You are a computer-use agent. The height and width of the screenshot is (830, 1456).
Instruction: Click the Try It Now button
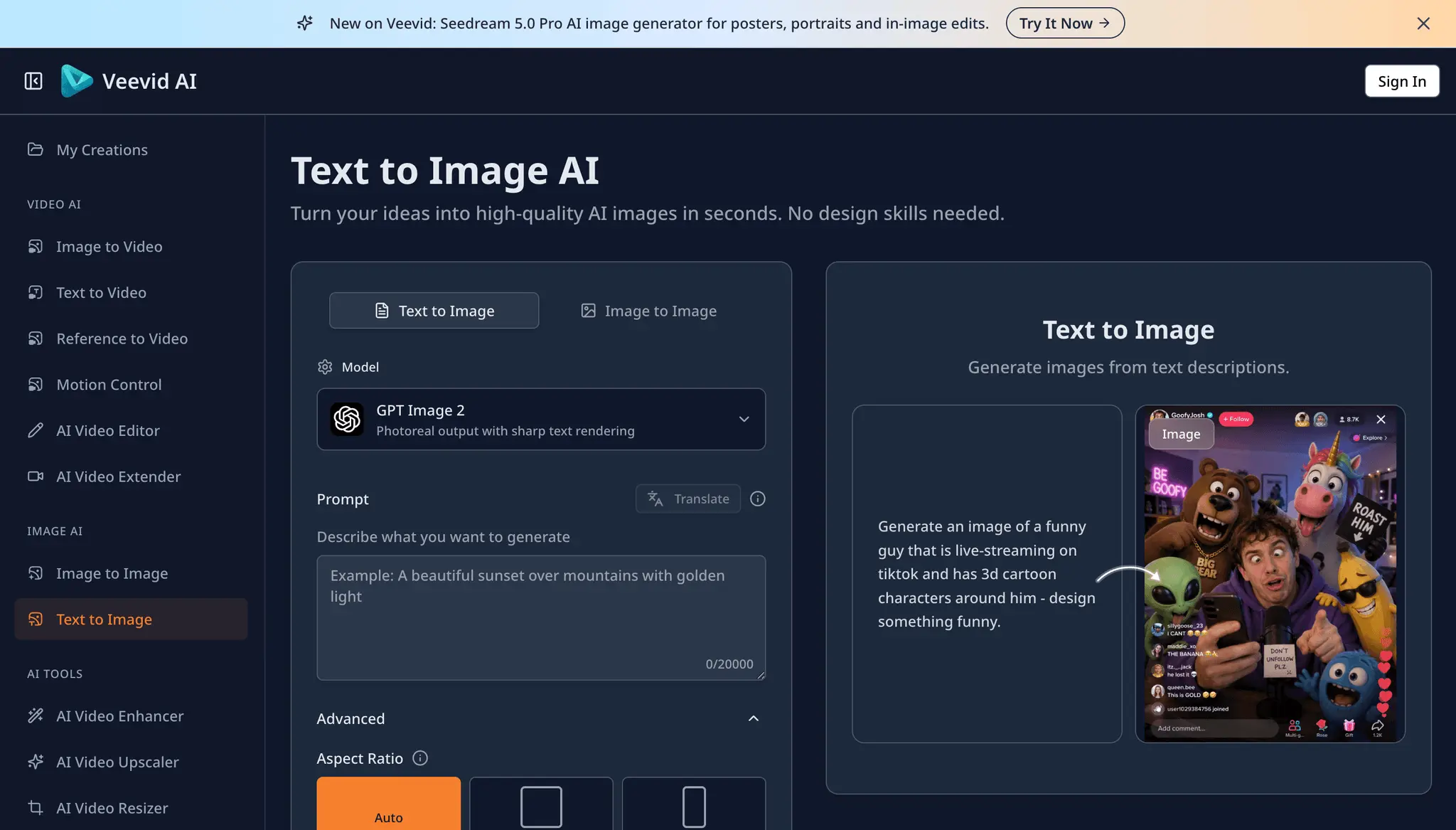(x=1065, y=23)
